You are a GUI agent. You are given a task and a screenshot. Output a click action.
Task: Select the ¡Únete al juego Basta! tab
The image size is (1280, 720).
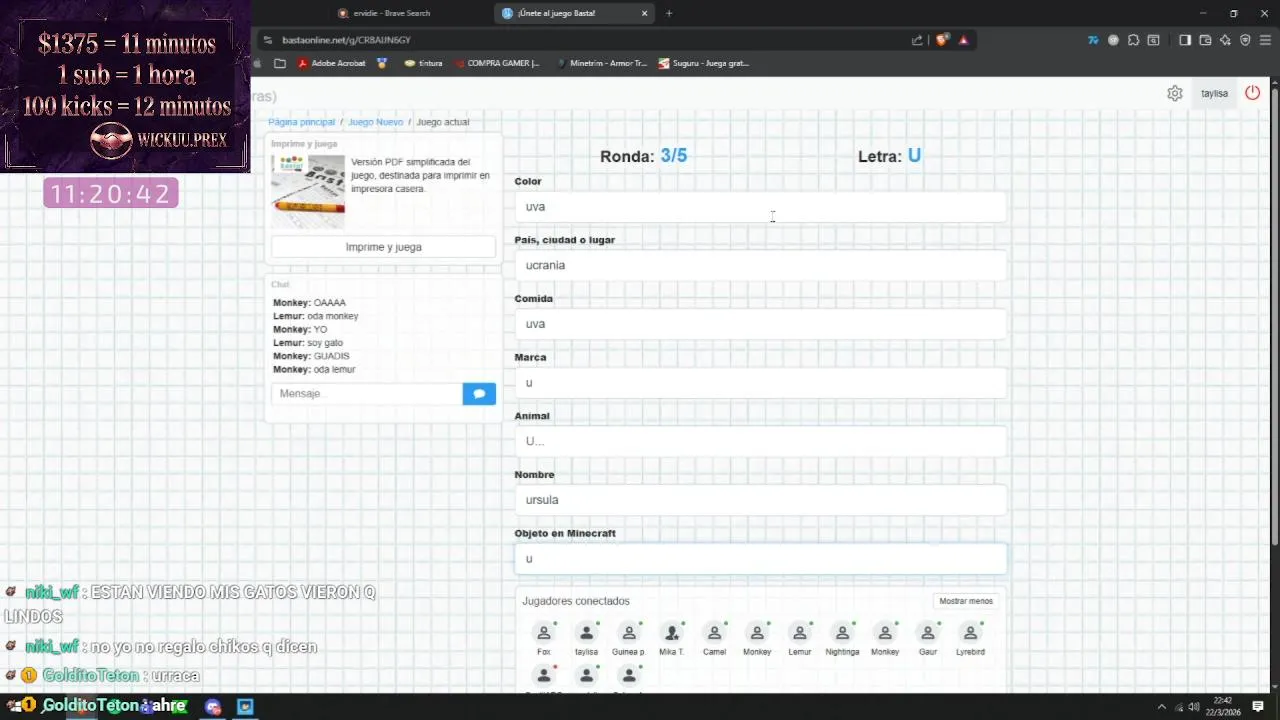coord(575,13)
